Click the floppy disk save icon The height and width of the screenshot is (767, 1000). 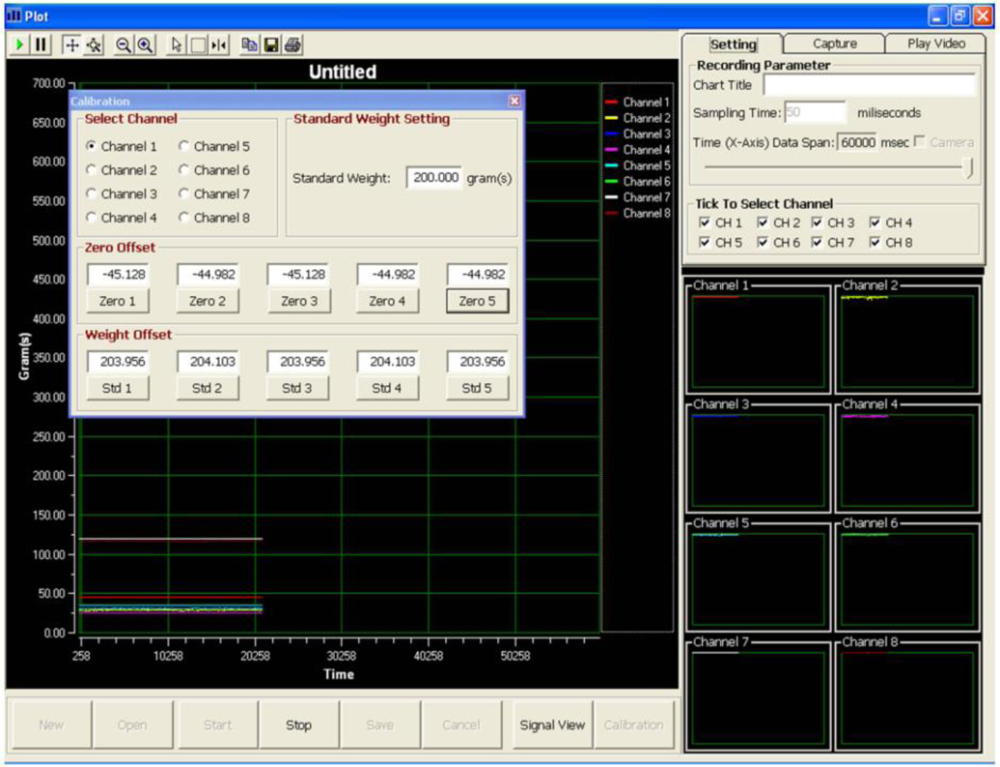point(271,45)
